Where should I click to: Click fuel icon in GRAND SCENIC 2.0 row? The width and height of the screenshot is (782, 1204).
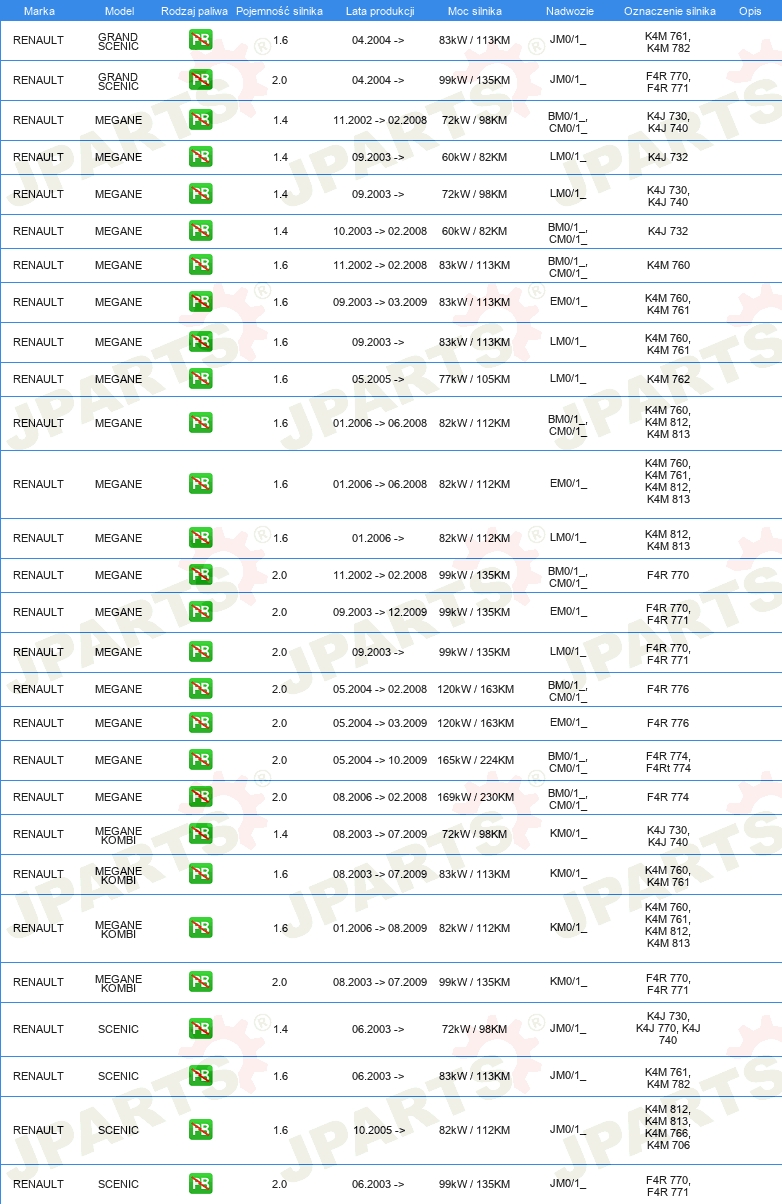pyautogui.click(x=200, y=80)
